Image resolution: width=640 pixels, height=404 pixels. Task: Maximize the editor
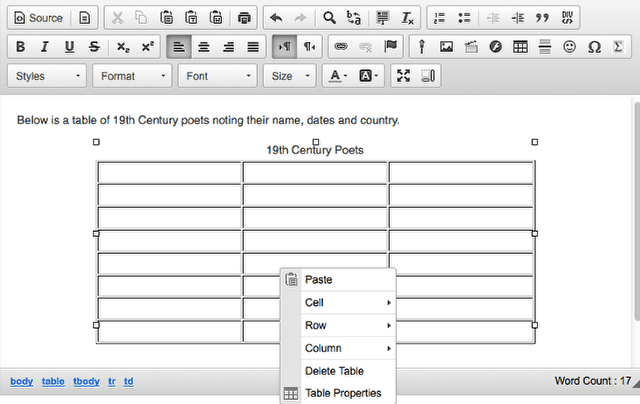403,76
